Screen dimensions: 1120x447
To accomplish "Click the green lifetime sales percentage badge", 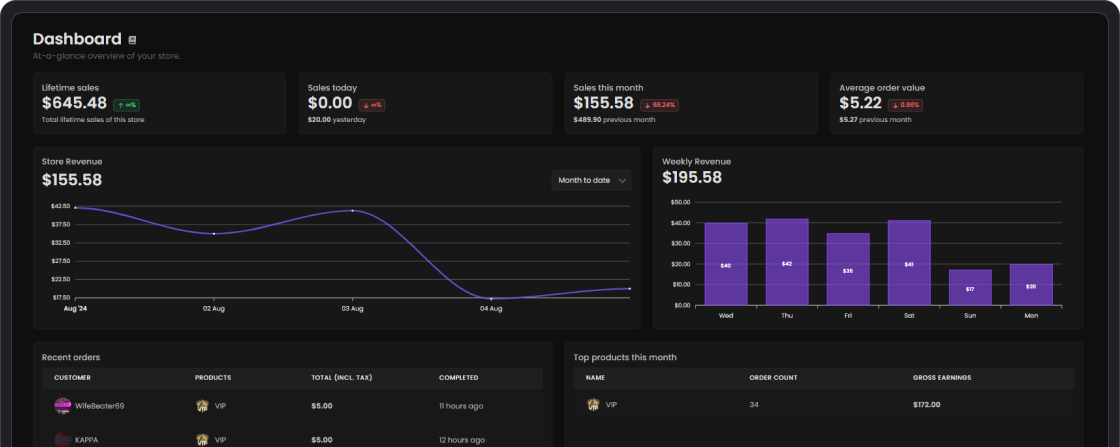I will (126, 105).
